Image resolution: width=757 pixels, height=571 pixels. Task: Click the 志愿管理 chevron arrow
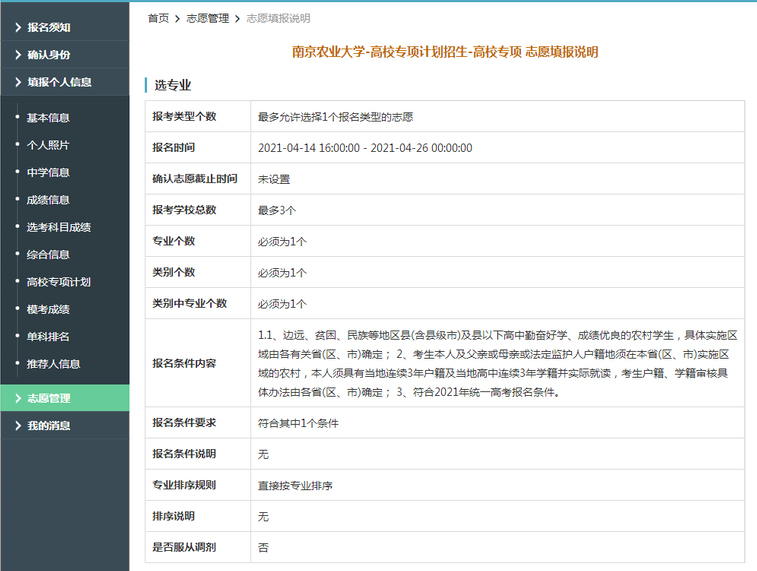(x=18, y=398)
